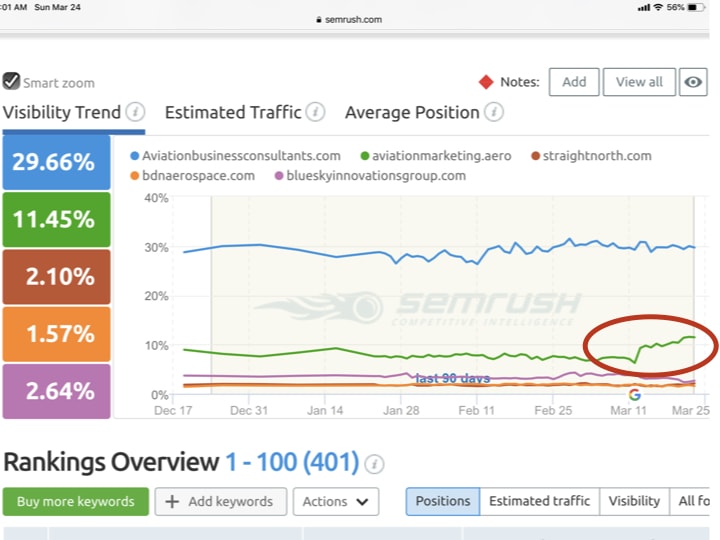
Task: Toggle bdnaerospace.com legend entry
Action: pos(192,176)
